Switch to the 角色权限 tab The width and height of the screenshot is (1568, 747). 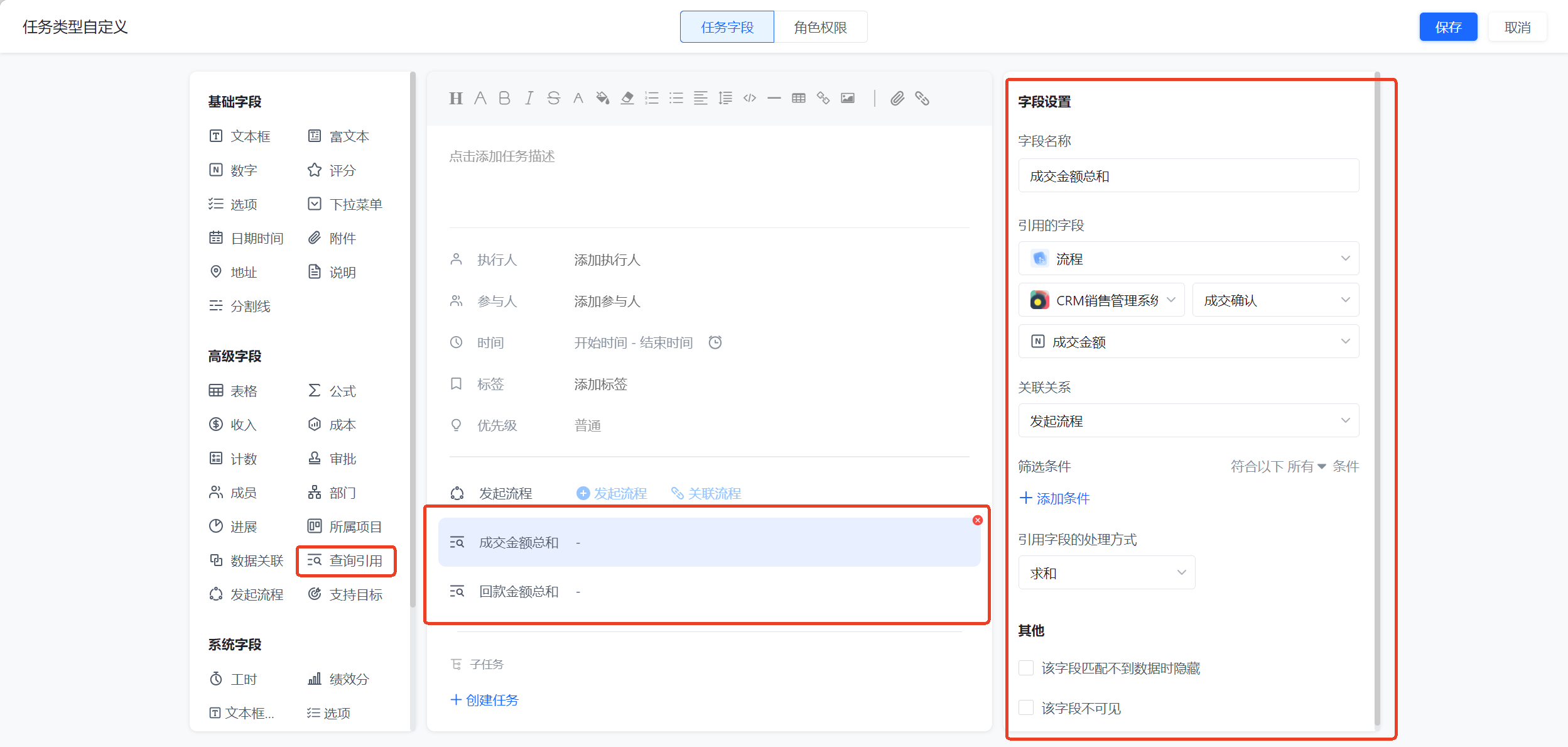pyautogui.click(x=821, y=27)
